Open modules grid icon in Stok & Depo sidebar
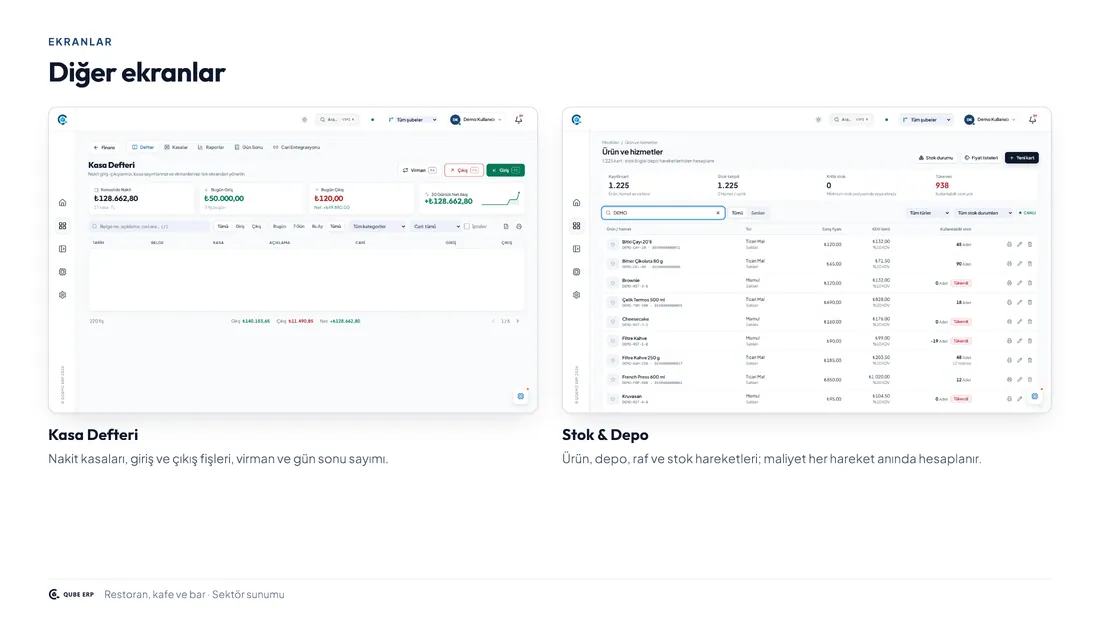The image size is (1100, 619). tap(577, 226)
